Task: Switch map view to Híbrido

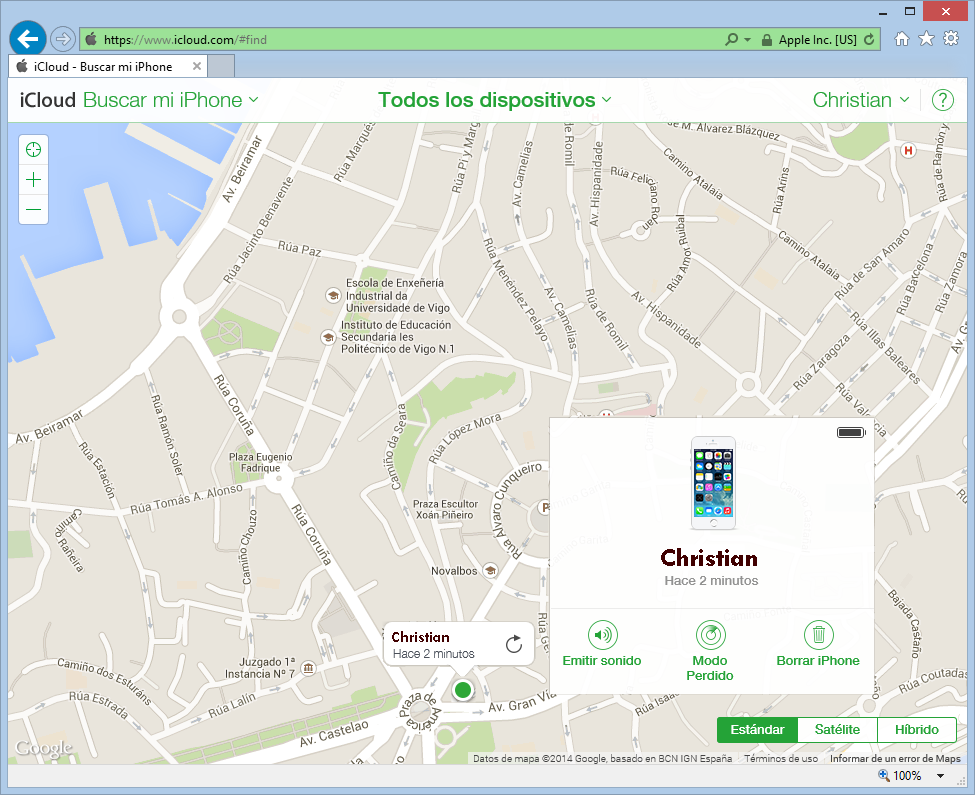Action: [x=917, y=730]
